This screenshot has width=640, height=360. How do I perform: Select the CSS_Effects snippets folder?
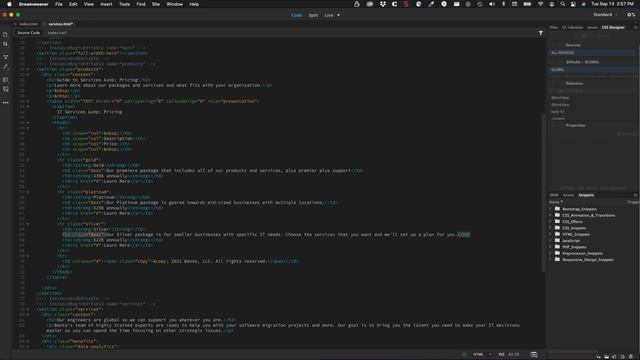[572, 222]
